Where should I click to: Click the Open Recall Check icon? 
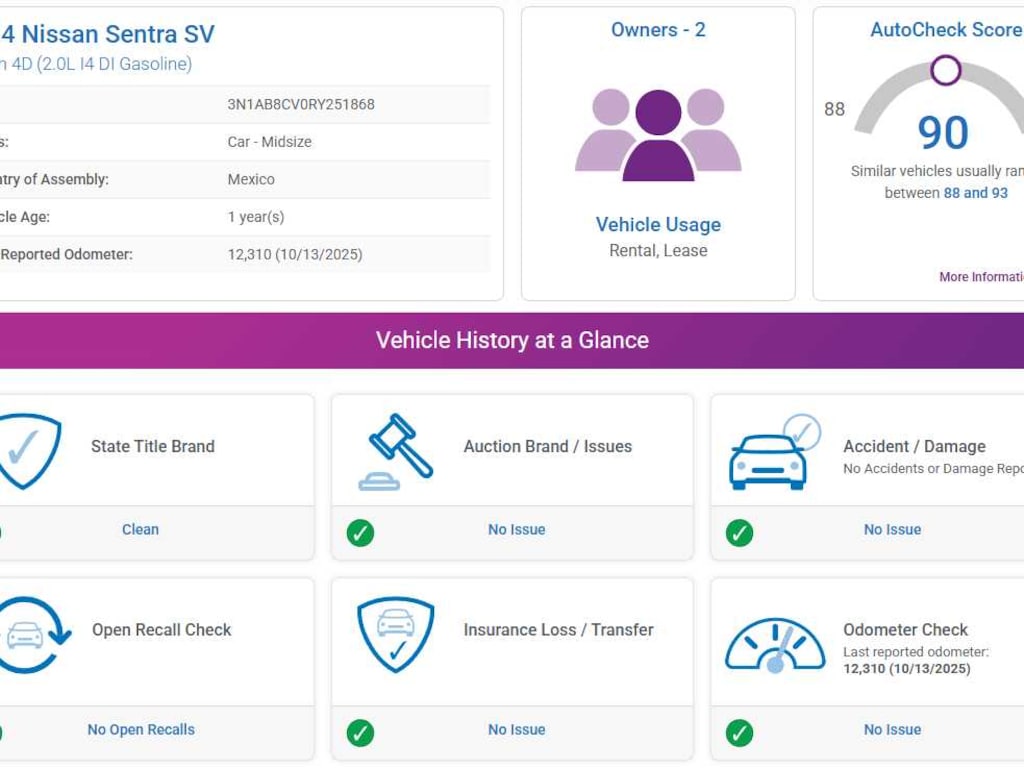[x=30, y=635]
